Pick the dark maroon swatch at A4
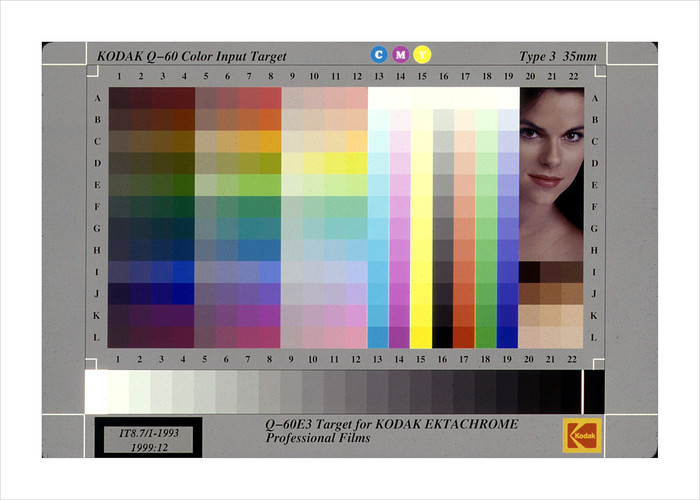 [184, 98]
